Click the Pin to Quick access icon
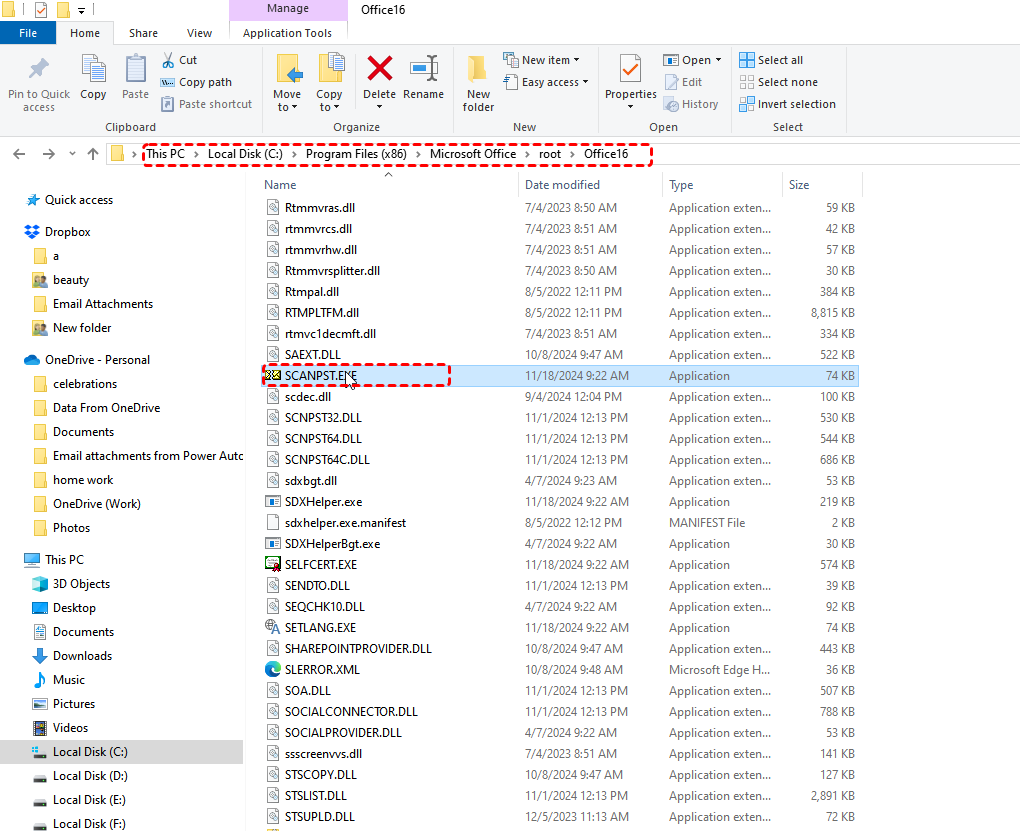This screenshot has width=1020, height=831. tap(38, 69)
